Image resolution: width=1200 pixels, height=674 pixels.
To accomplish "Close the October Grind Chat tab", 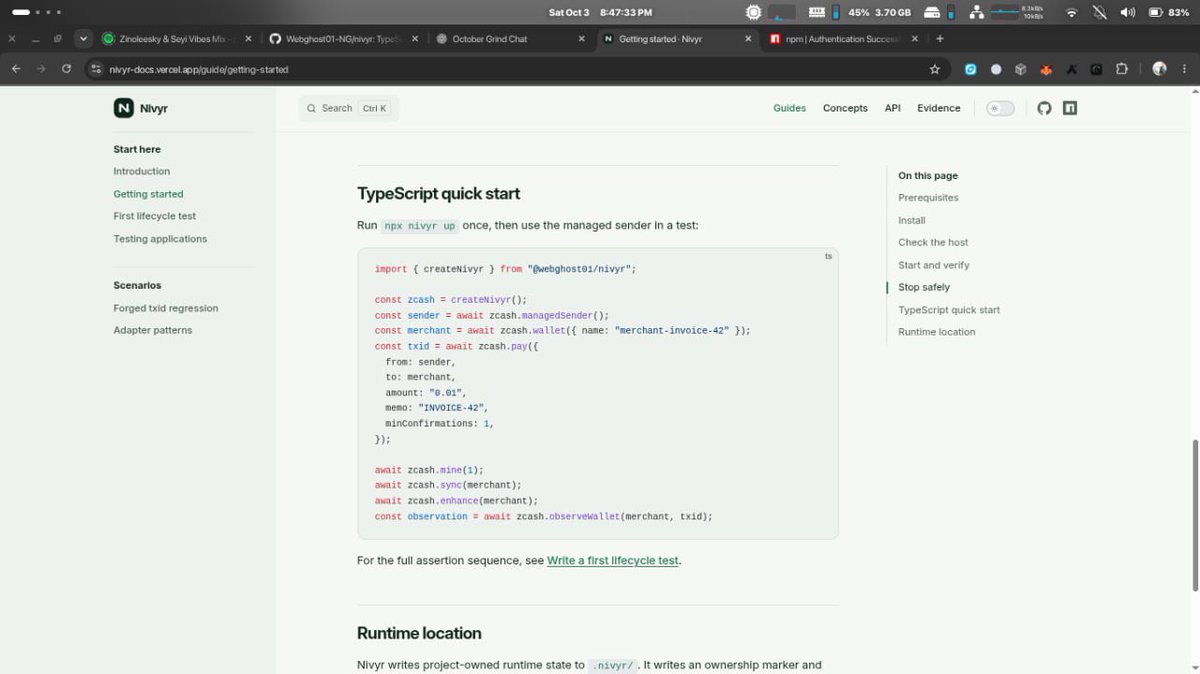I will 582,39.
